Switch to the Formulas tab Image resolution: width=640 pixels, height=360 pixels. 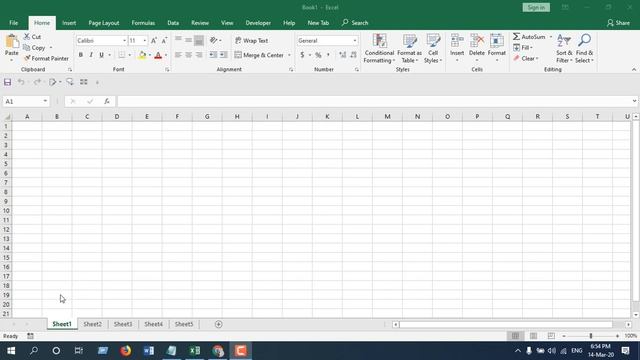[143, 23]
